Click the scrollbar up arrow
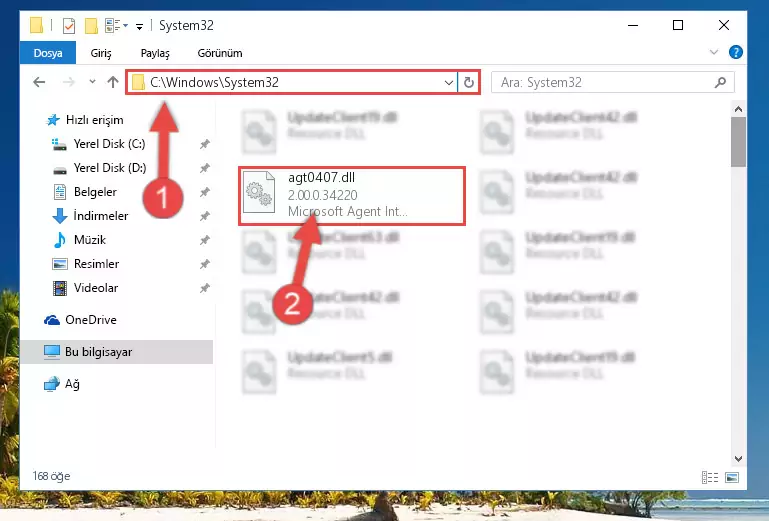Viewport: 769px width, 521px height. pyautogui.click(x=738, y=109)
